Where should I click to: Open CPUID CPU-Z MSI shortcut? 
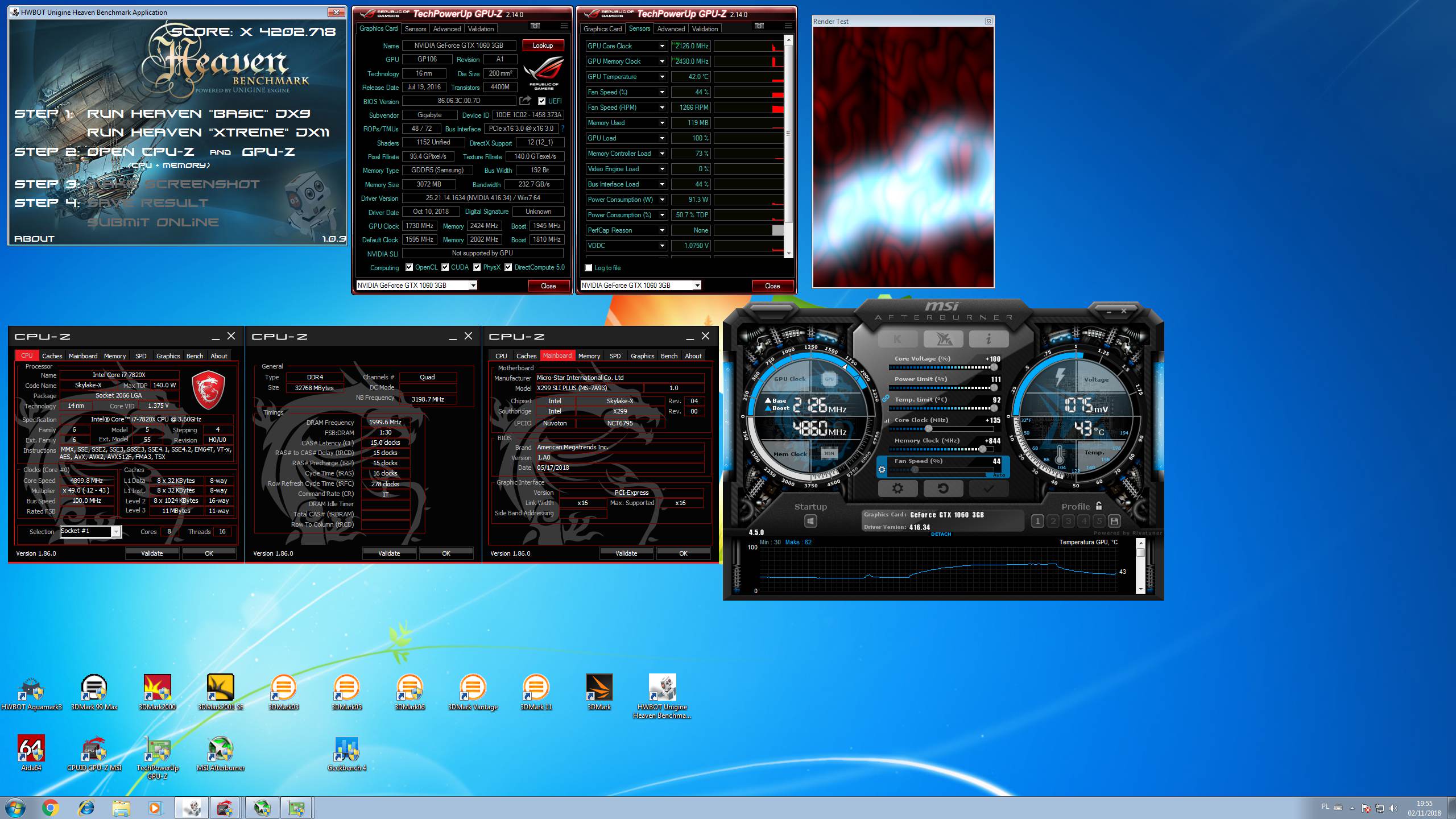(x=94, y=753)
